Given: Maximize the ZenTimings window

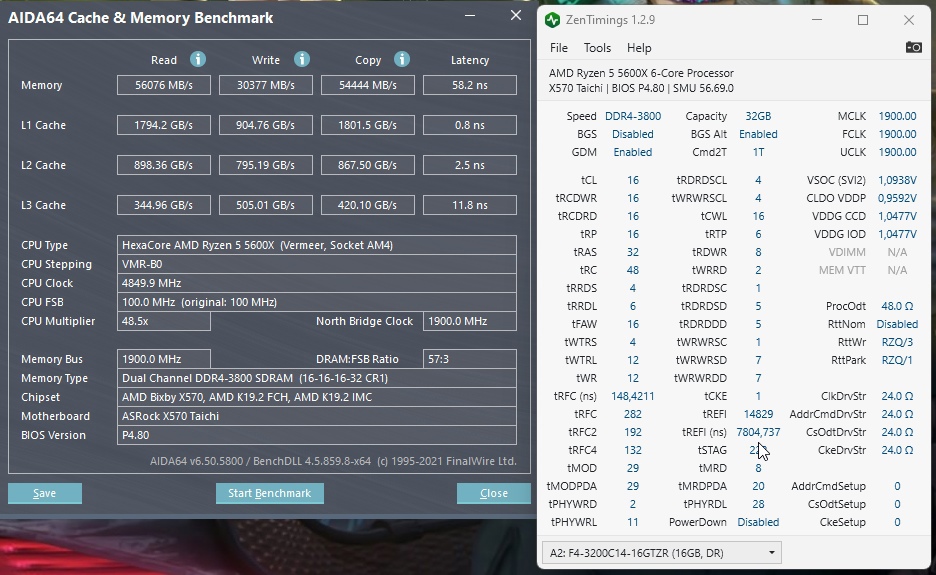Looking at the screenshot, I should pyautogui.click(x=863, y=20).
